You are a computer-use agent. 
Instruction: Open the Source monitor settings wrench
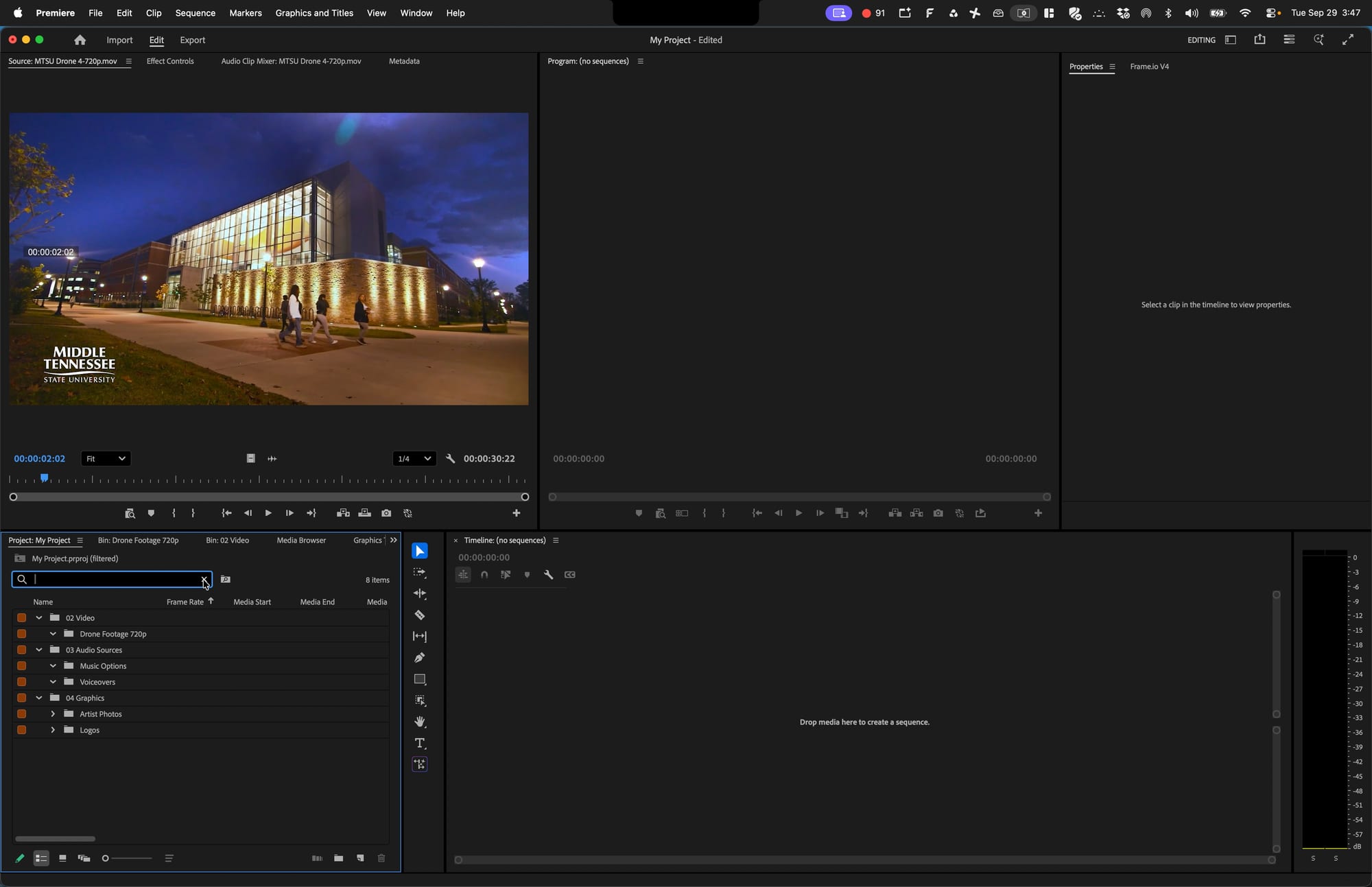coord(450,458)
